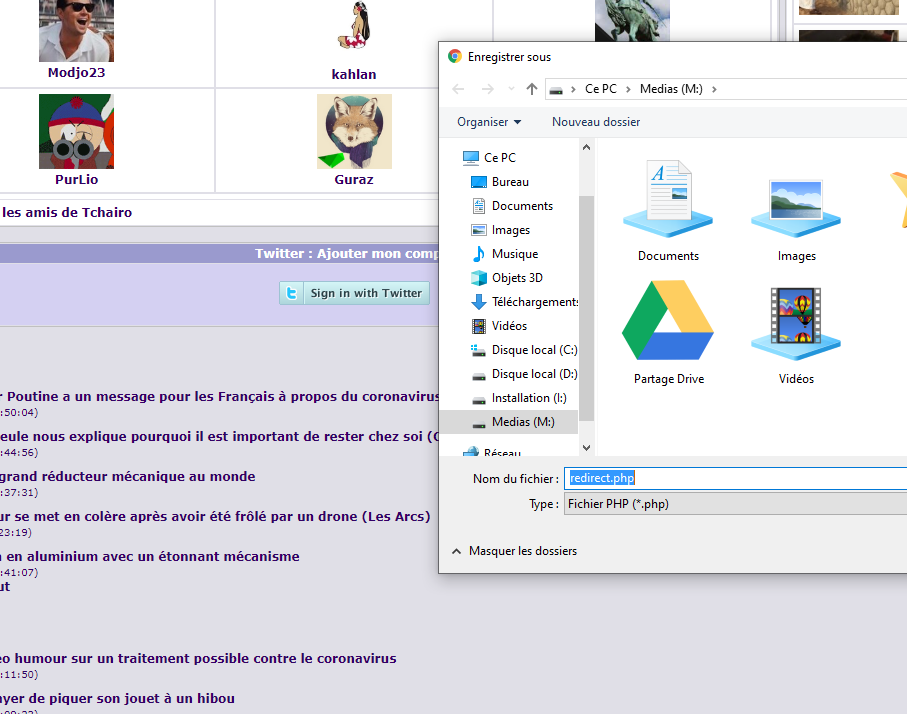Open the file Type combo box

point(735,504)
